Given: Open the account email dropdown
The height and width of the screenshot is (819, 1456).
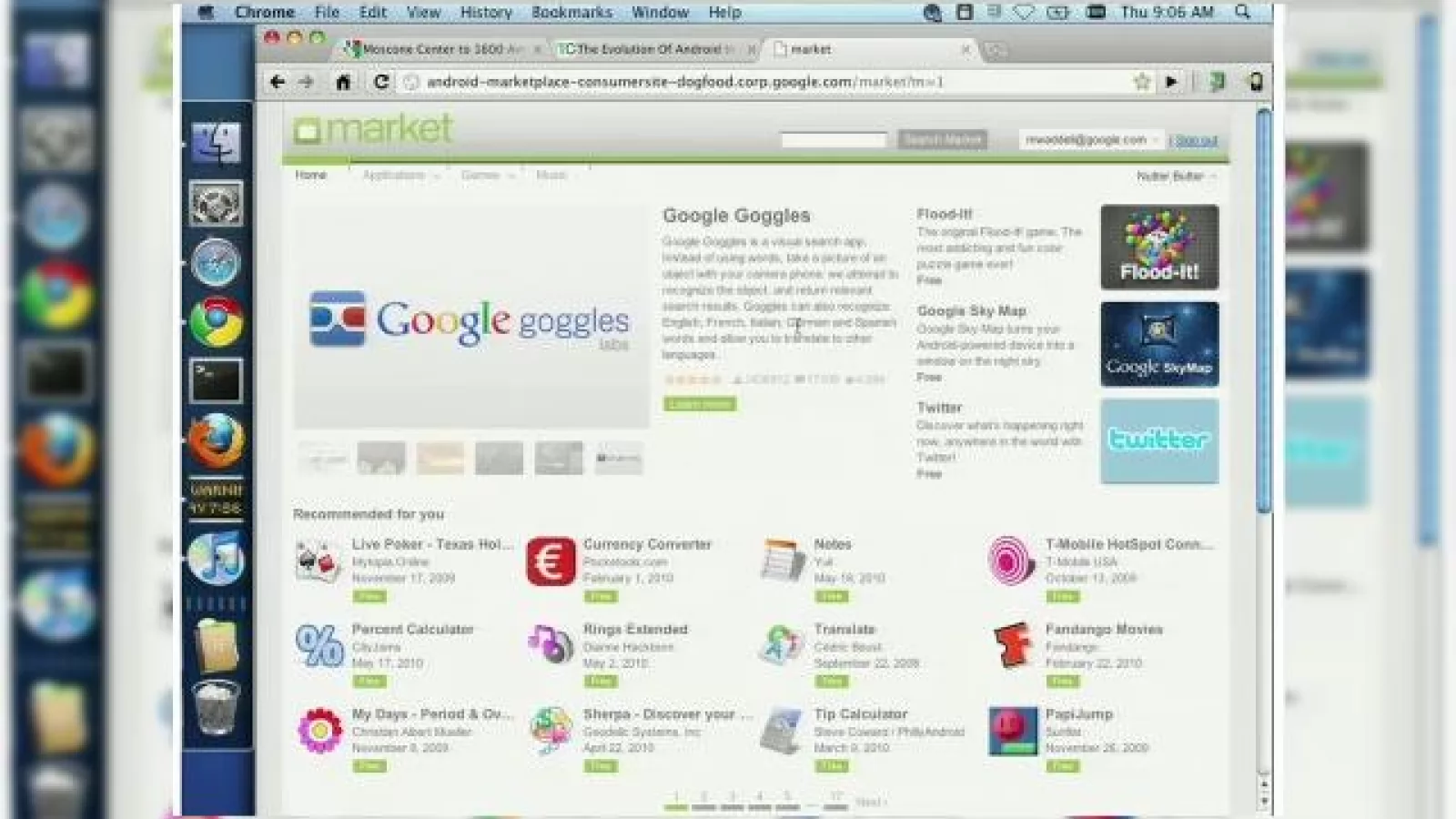Looking at the screenshot, I should coord(1091,140).
